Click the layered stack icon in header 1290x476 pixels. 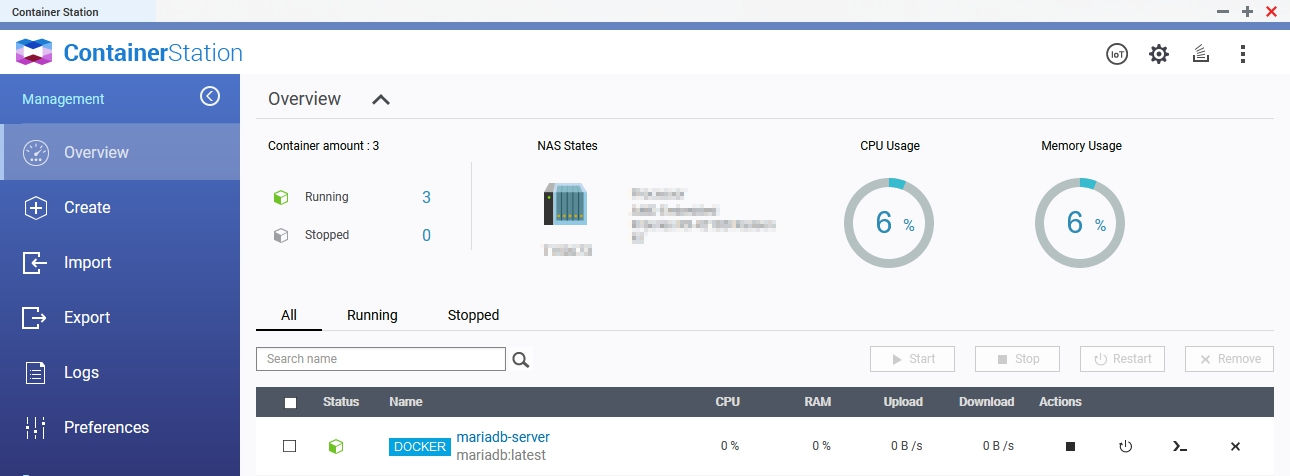(1201, 54)
